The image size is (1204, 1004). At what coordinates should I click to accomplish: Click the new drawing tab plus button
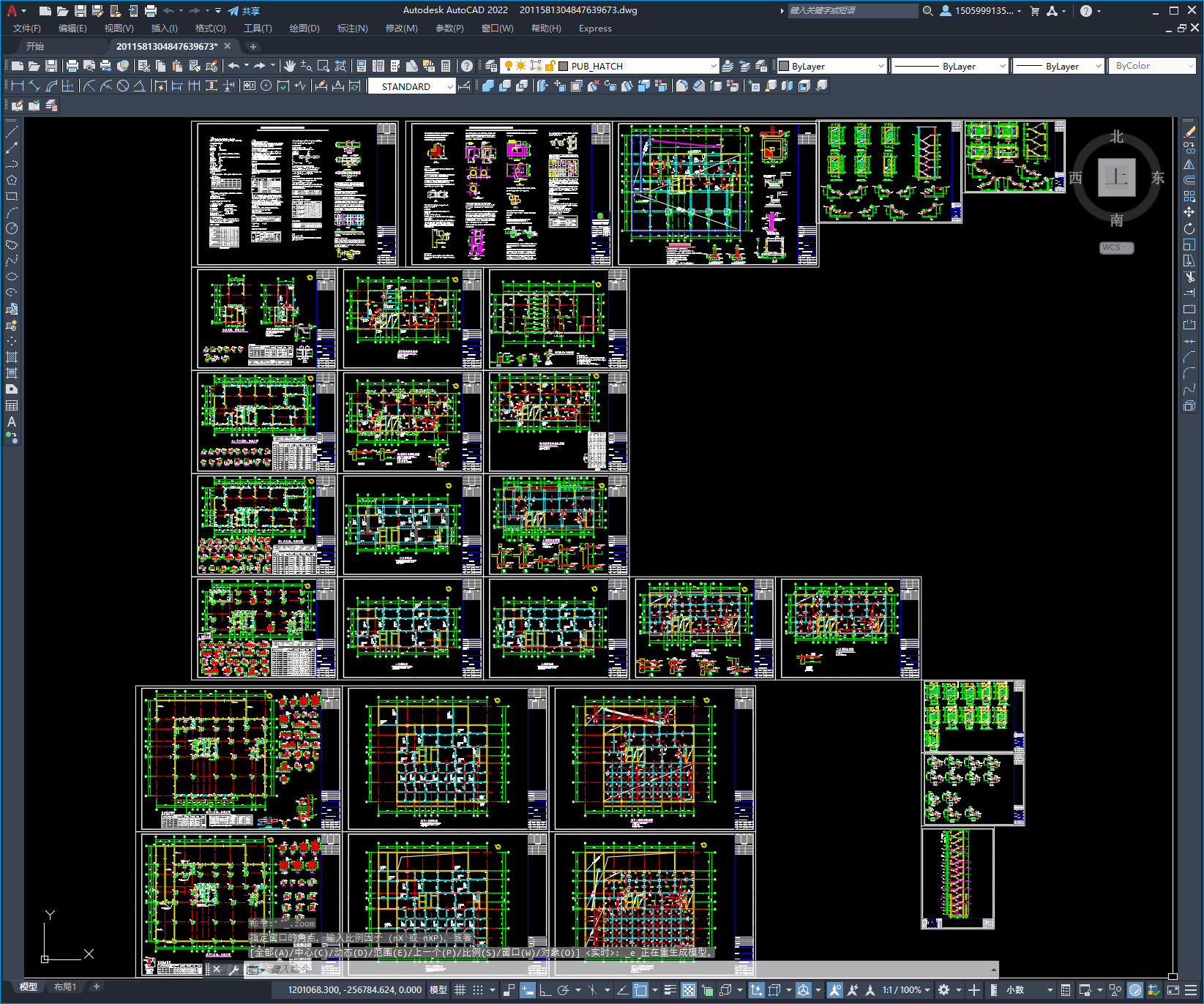(x=253, y=46)
